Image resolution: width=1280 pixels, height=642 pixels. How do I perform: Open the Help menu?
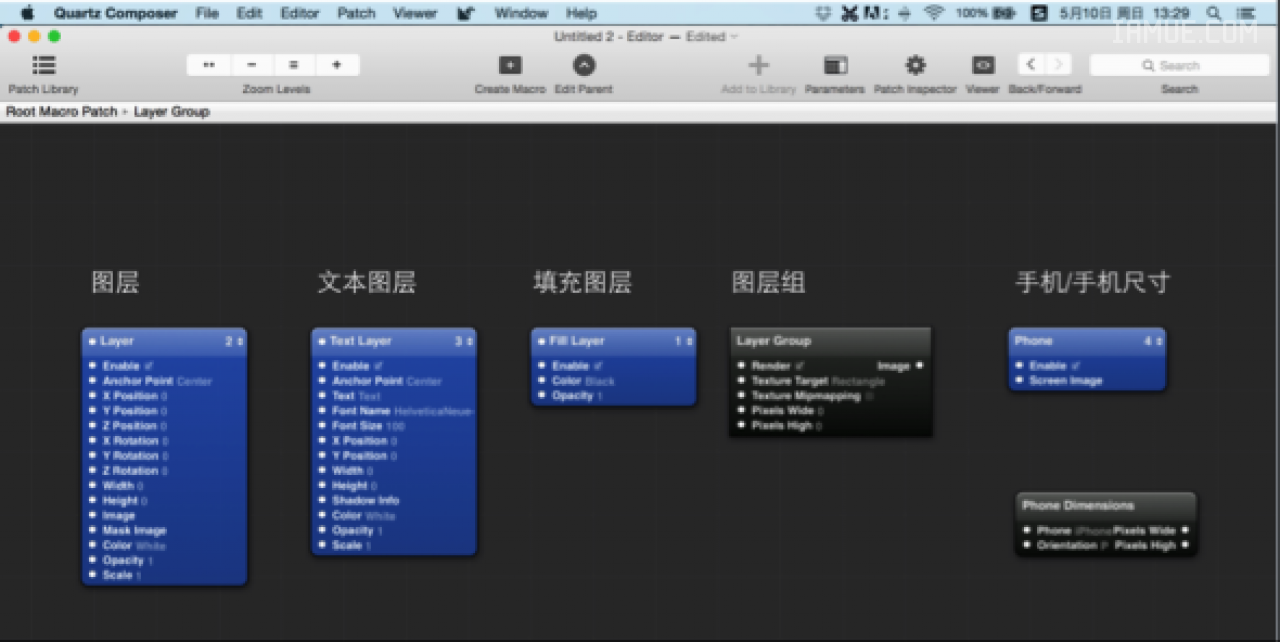[x=581, y=13]
